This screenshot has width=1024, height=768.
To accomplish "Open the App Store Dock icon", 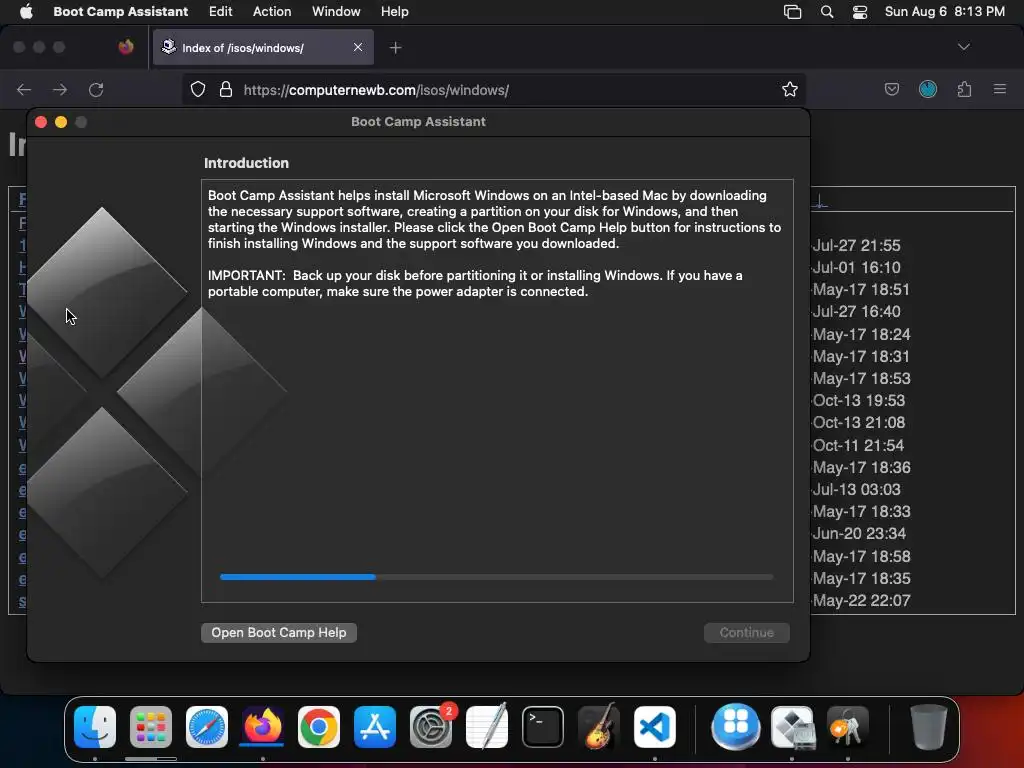I will [x=375, y=727].
